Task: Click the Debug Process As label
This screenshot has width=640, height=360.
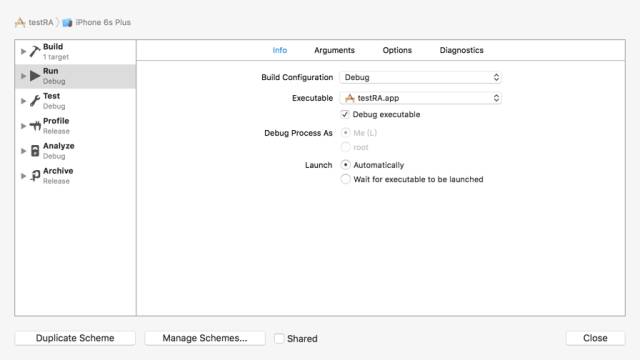Action: pos(298,133)
